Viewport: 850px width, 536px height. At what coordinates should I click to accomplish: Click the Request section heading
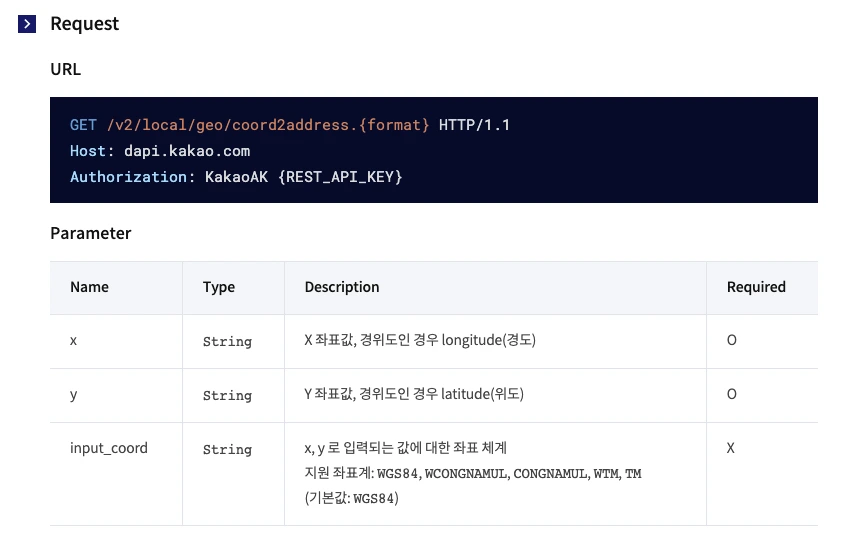point(84,24)
